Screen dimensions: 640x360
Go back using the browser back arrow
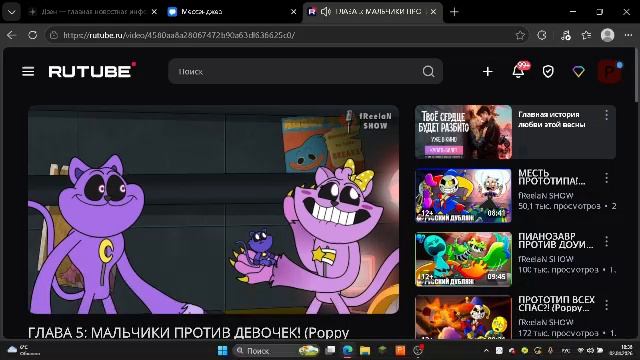coord(11,35)
